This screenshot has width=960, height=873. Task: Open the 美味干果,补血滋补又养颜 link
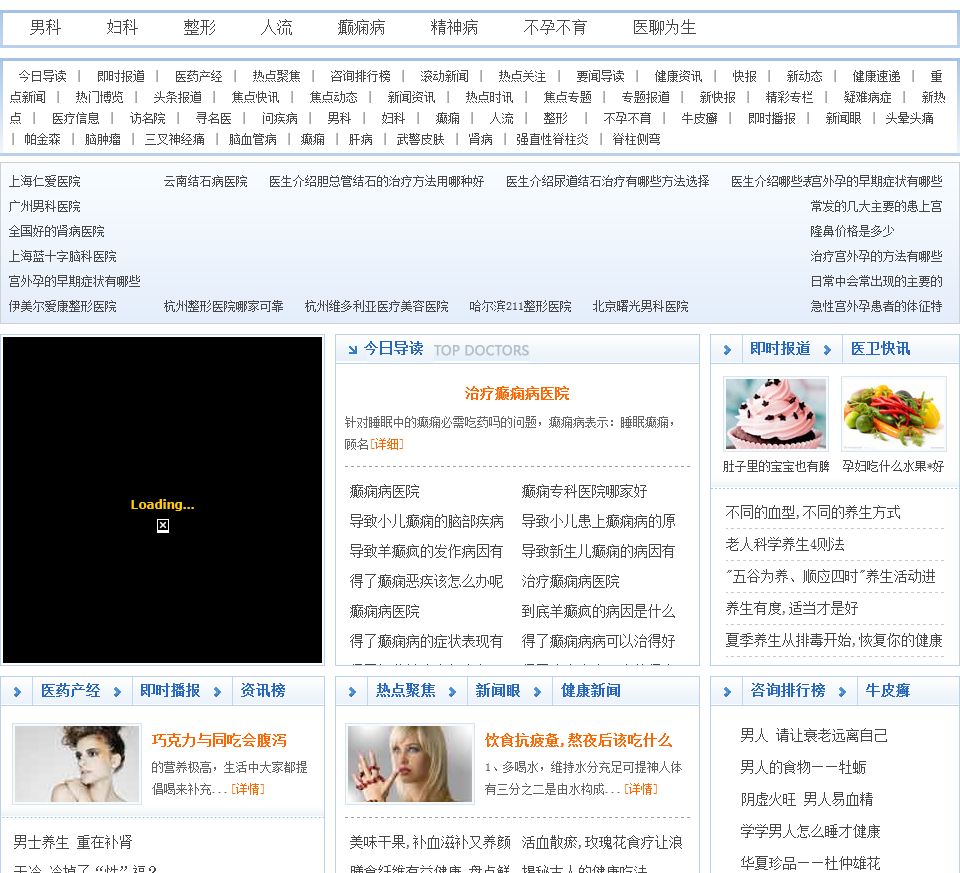[430, 842]
